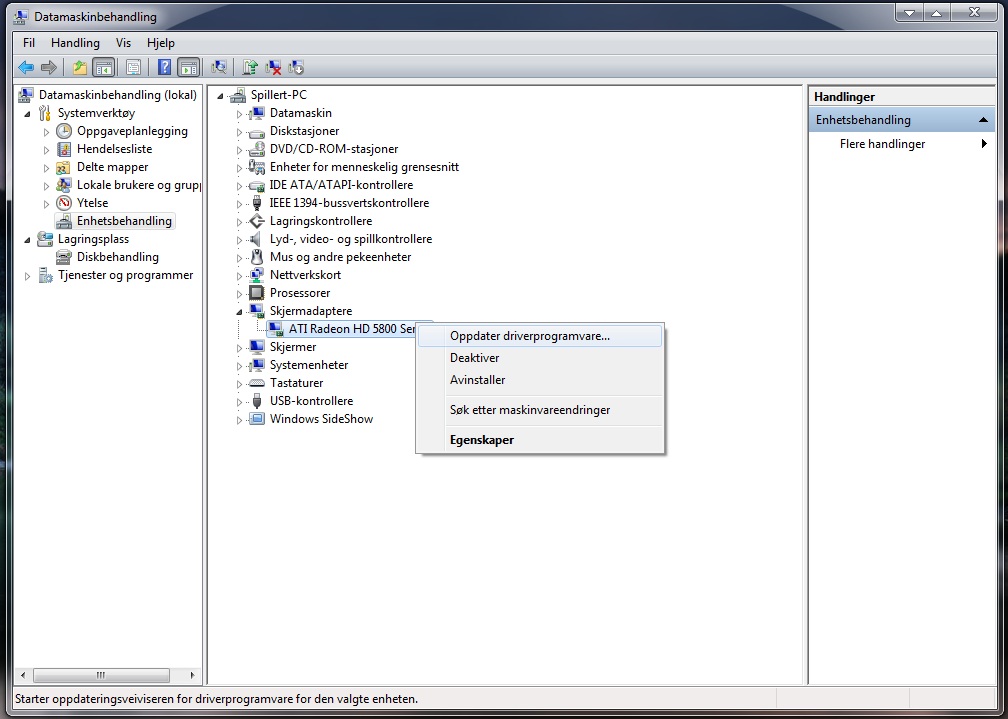Click the Oppgaveplanlegging clock icon

(64, 131)
